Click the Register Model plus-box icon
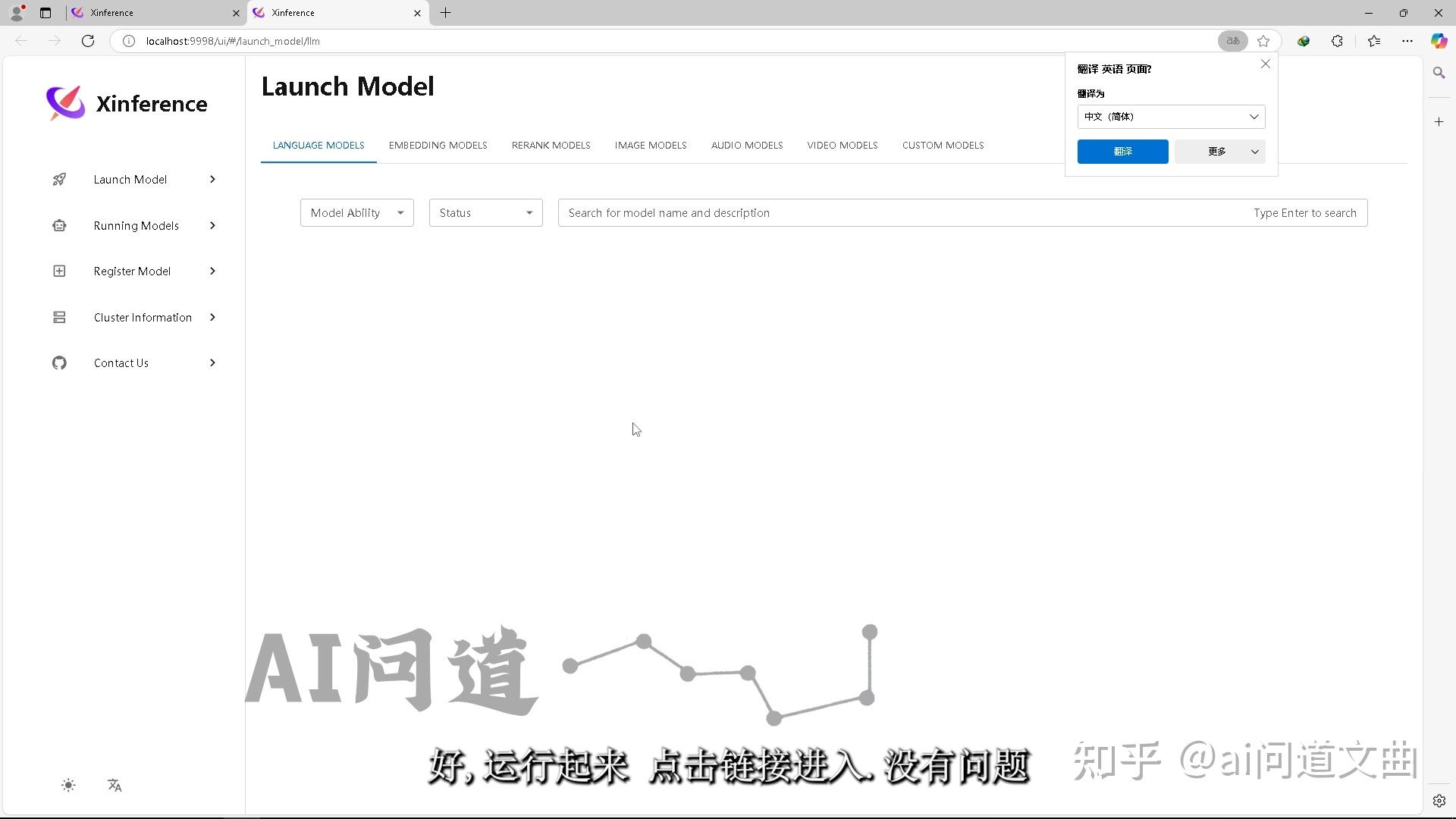Viewport: 1456px width, 819px height. pyautogui.click(x=59, y=271)
